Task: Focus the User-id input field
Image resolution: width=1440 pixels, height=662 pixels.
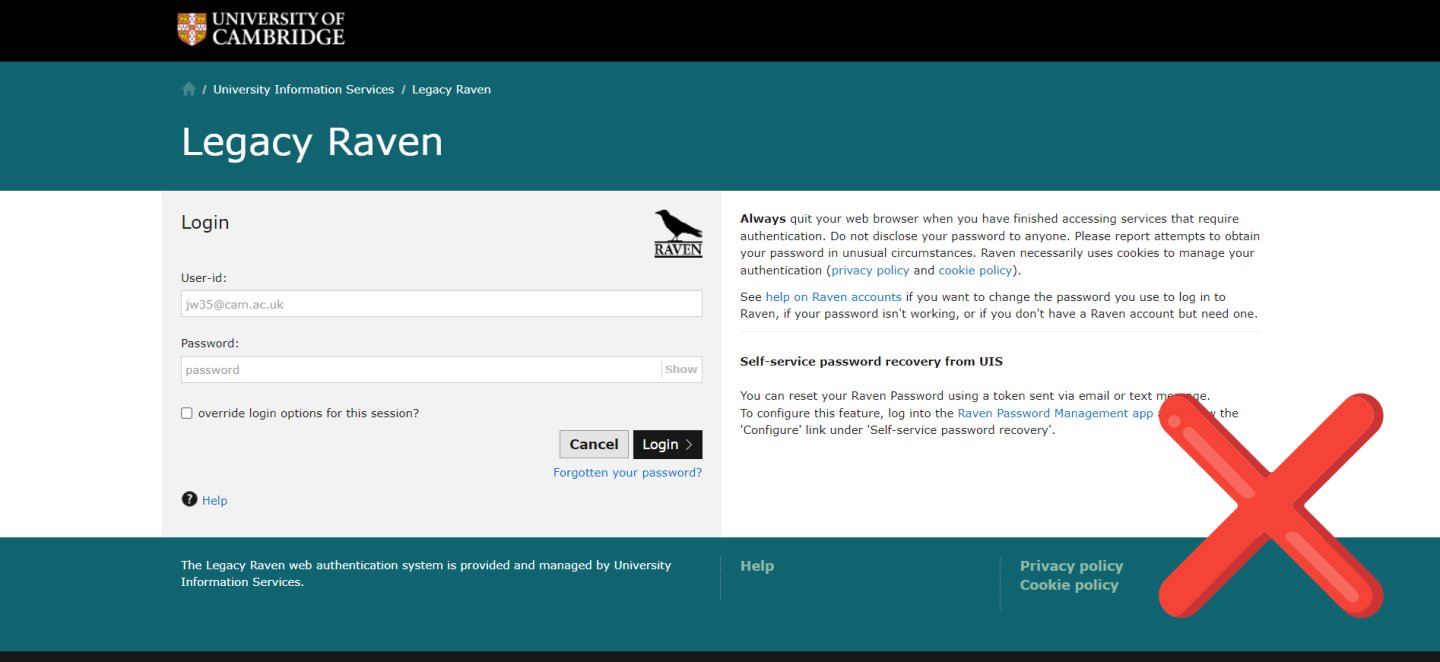Action: [x=441, y=304]
